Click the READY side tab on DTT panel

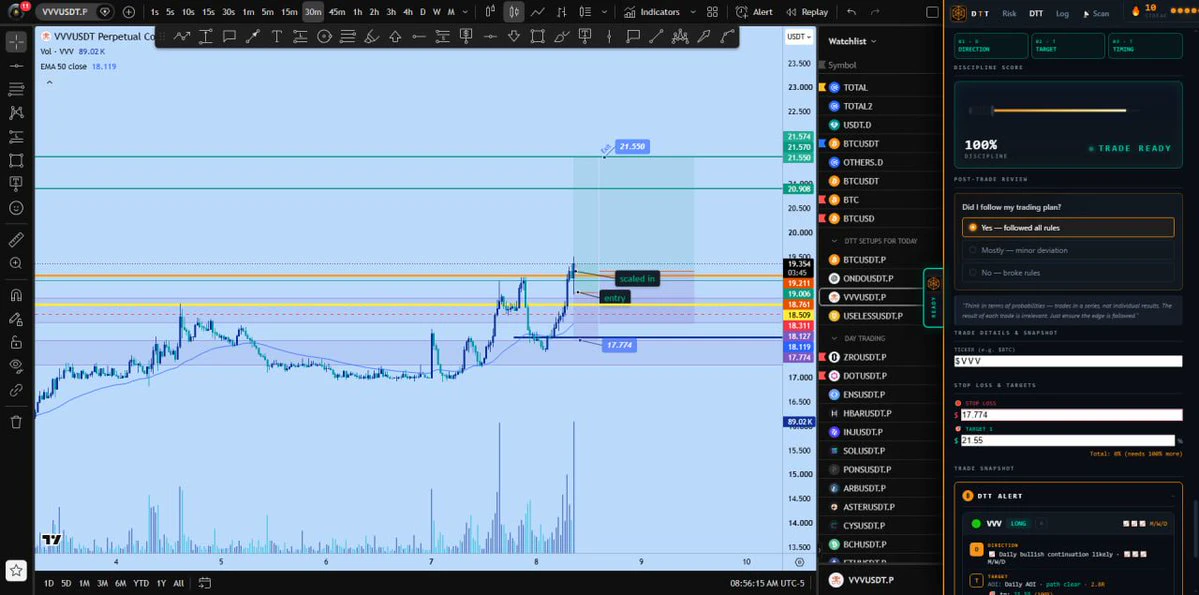[x=933, y=297]
